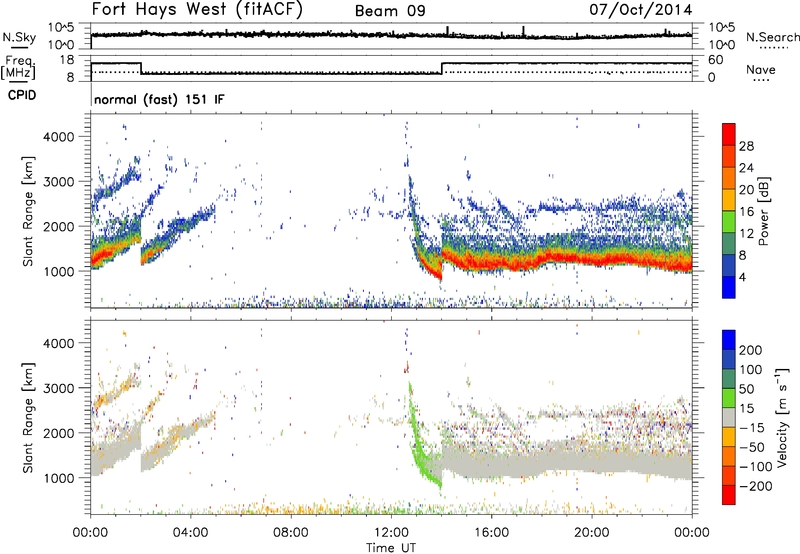Image resolution: width=800 pixels, height=554 pixels.
Task: Click the date '07/Oct/2014'
Action: 641,10
